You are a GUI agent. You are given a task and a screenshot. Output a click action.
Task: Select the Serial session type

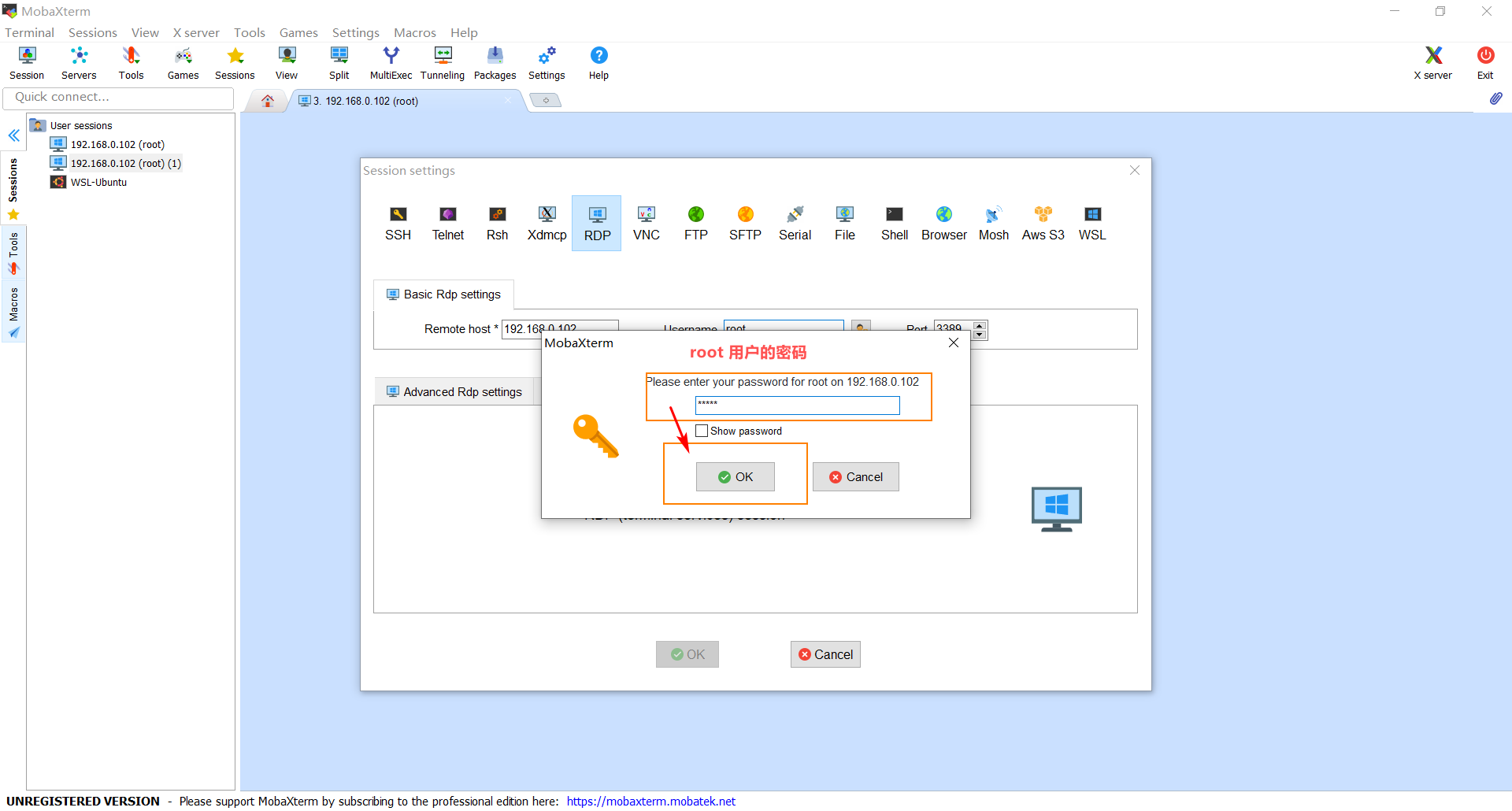coord(795,224)
